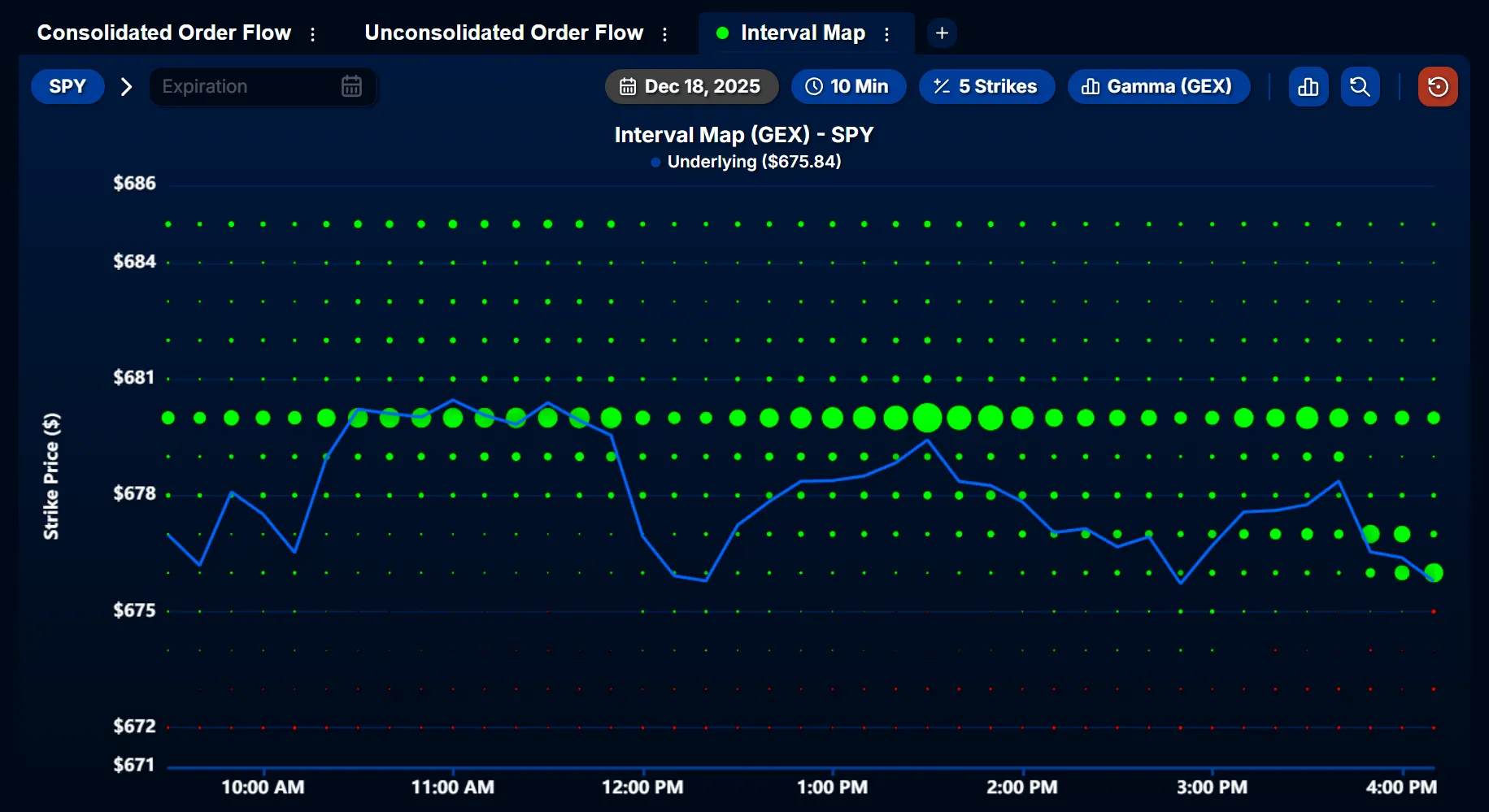Open the Consolidated Order Flow options menu
The image size is (1489, 812).
coord(313,34)
